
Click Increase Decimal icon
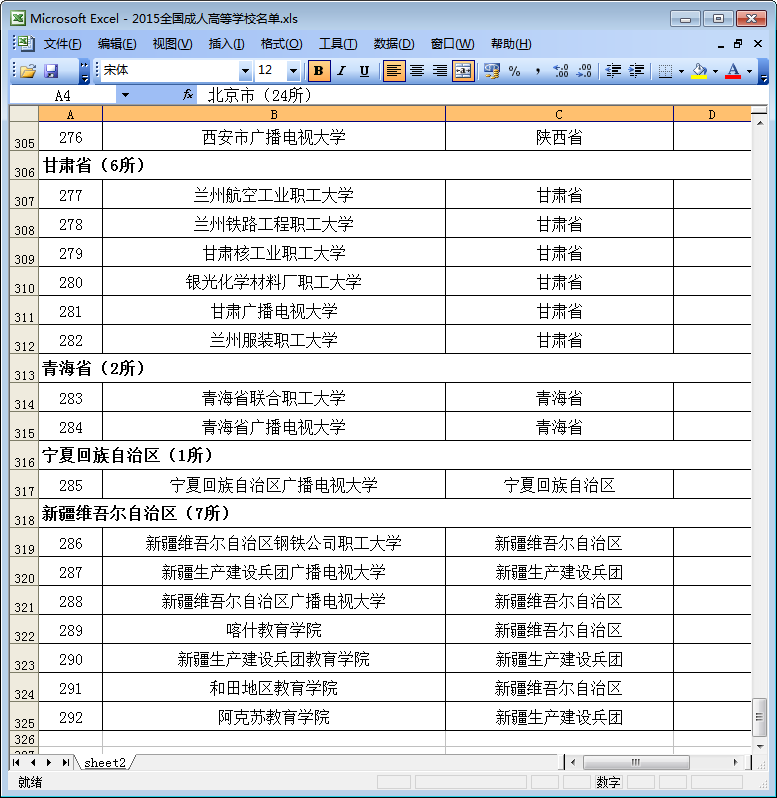[561, 71]
